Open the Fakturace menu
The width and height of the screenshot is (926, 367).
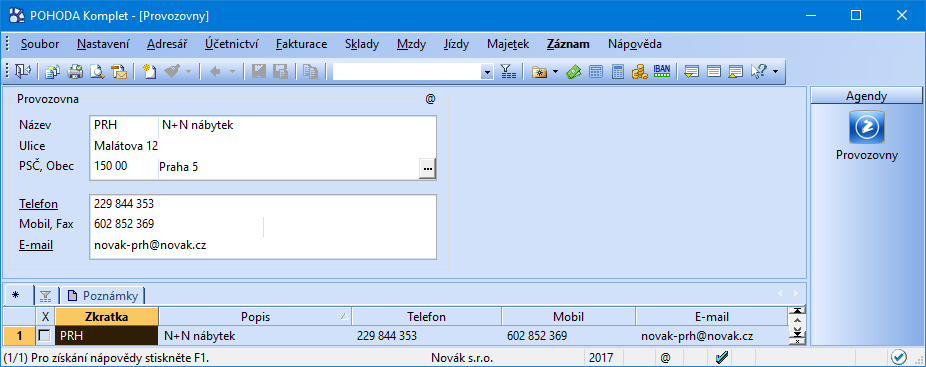301,44
